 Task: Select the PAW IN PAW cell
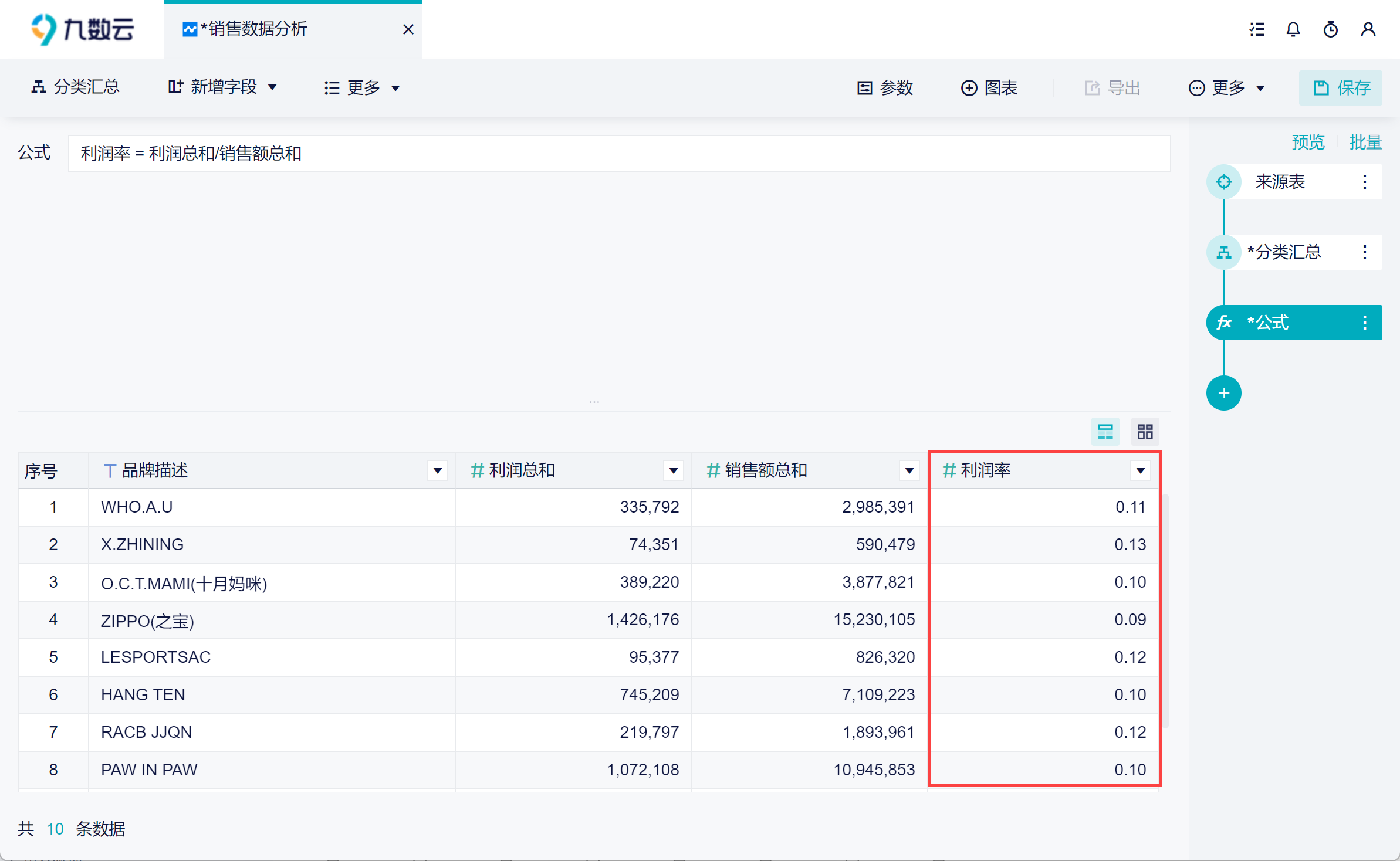click(272, 770)
